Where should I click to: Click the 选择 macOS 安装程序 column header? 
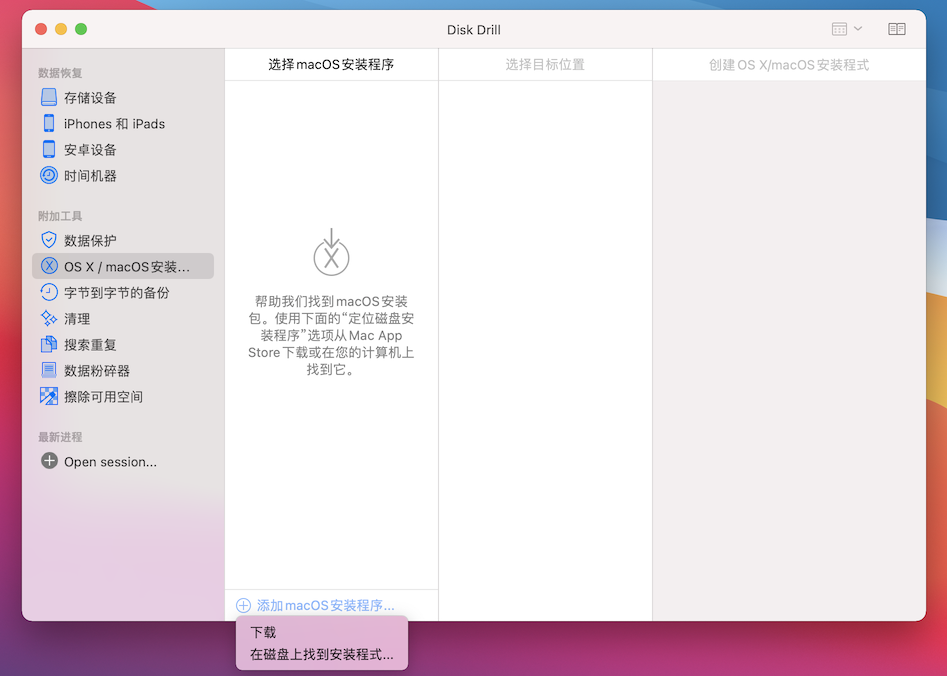click(x=331, y=65)
